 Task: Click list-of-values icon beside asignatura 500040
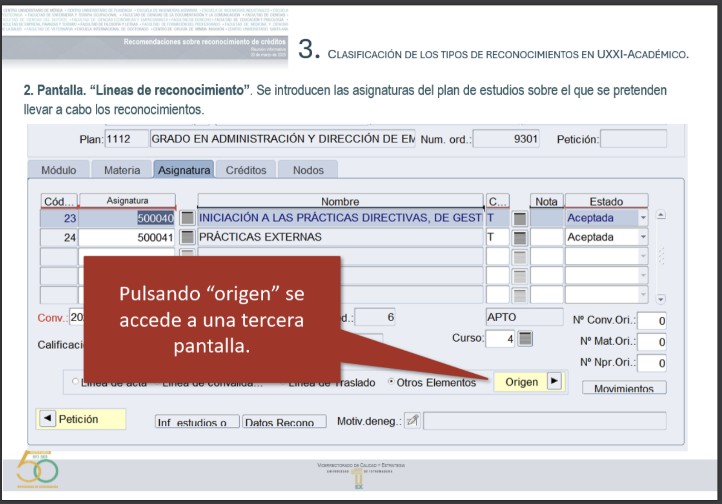tap(187, 217)
